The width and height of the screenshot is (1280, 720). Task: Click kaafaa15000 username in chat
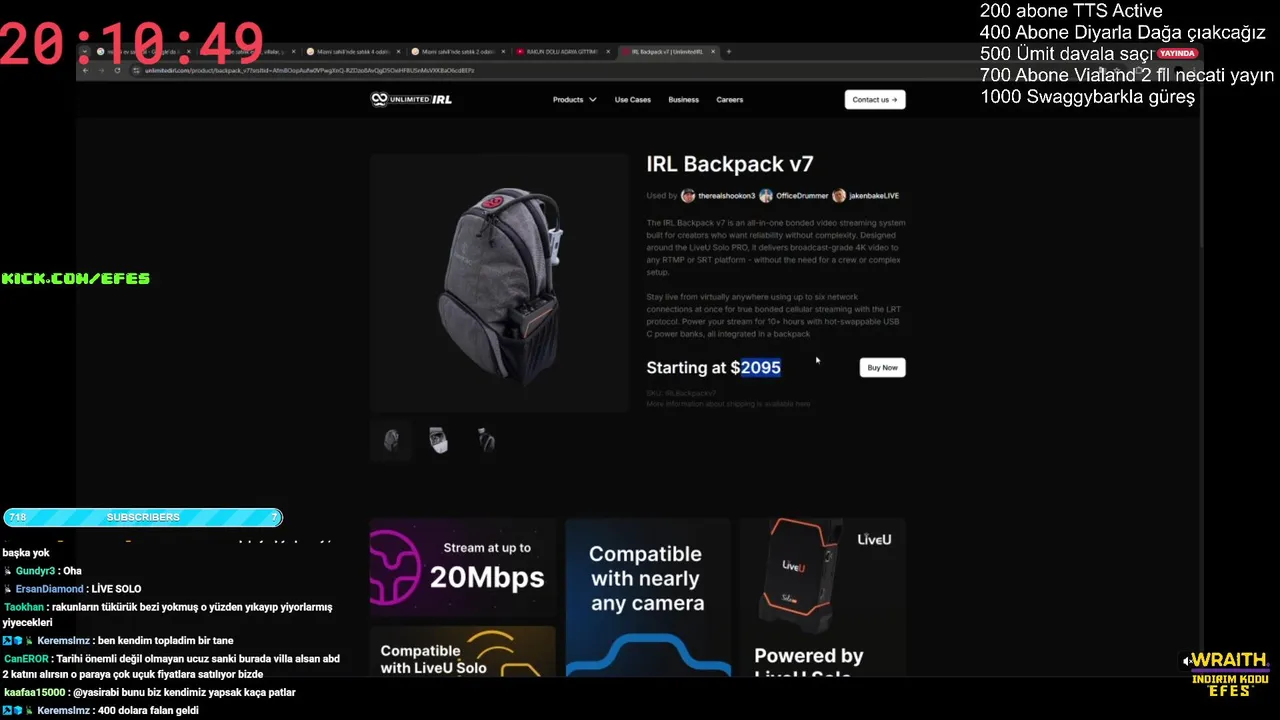click(35, 692)
